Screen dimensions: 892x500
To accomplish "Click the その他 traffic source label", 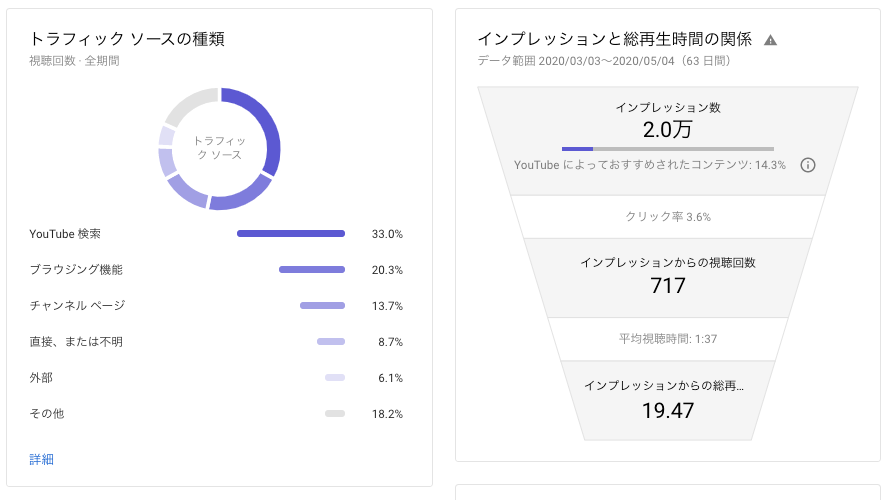I will [x=47, y=414].
